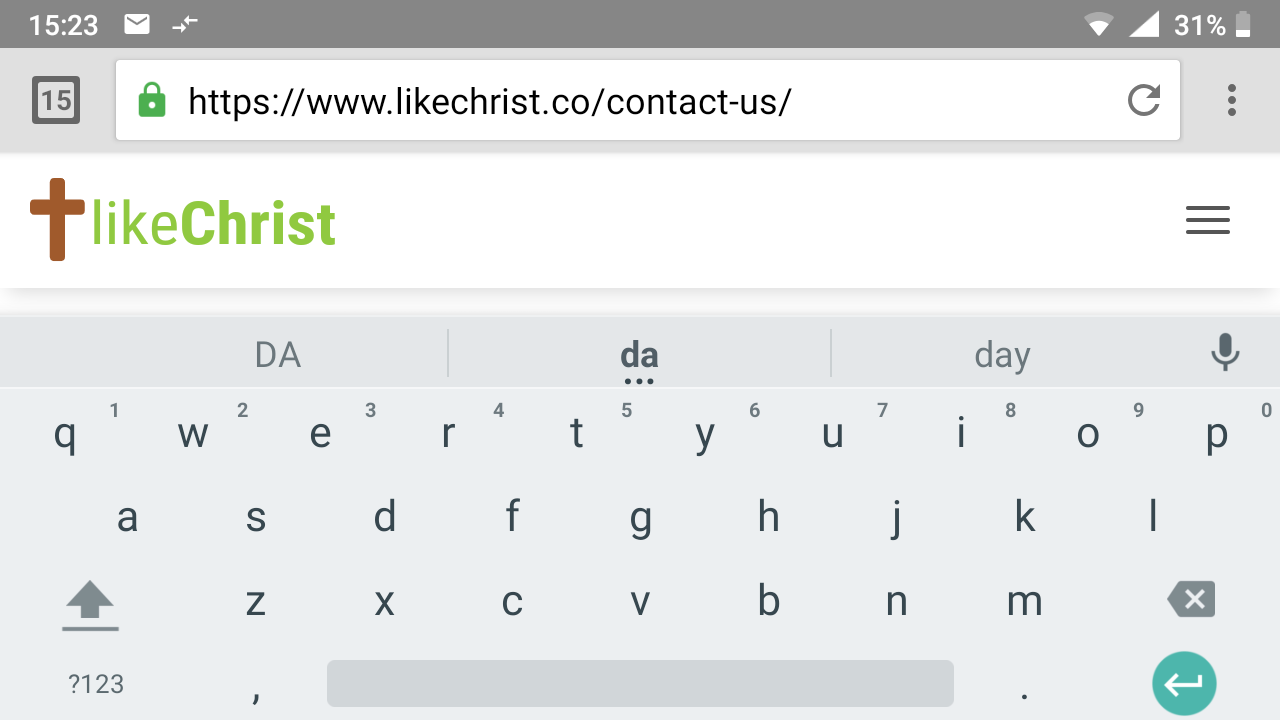
Task: Pick the uppercase "DA" suggestion
Action: point(278,355)
